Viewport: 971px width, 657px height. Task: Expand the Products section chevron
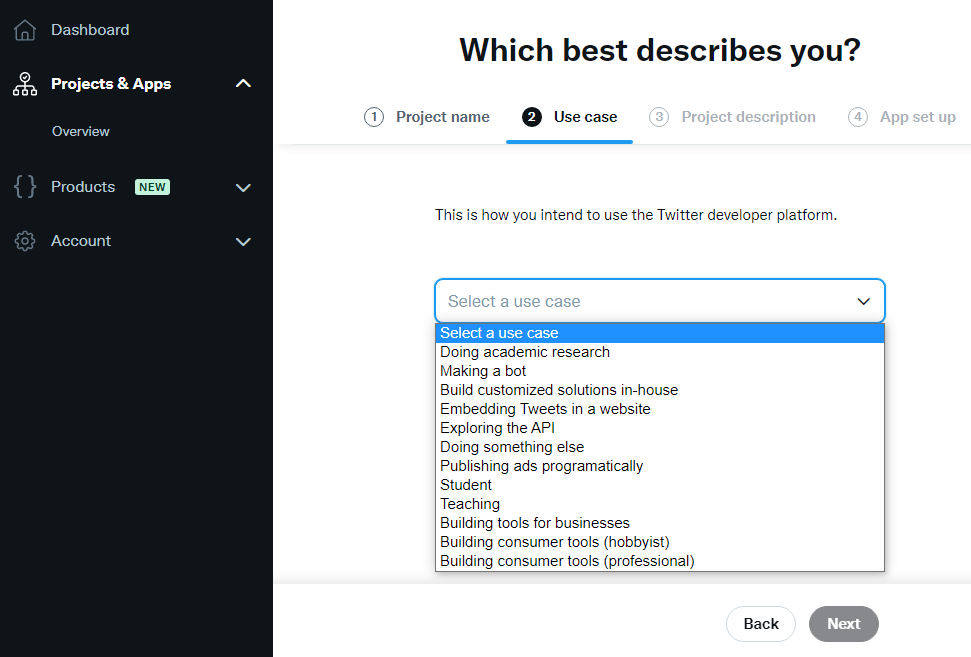[x=243, y=188]
